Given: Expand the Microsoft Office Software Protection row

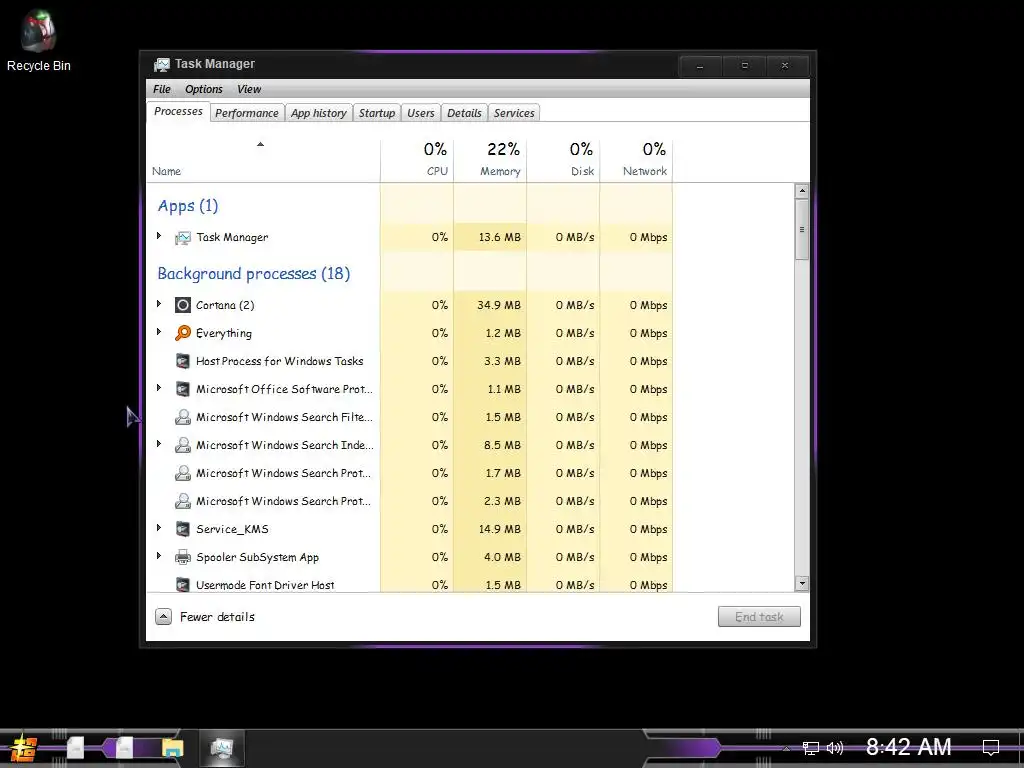Looking at the screenshot, I should 159,389.
